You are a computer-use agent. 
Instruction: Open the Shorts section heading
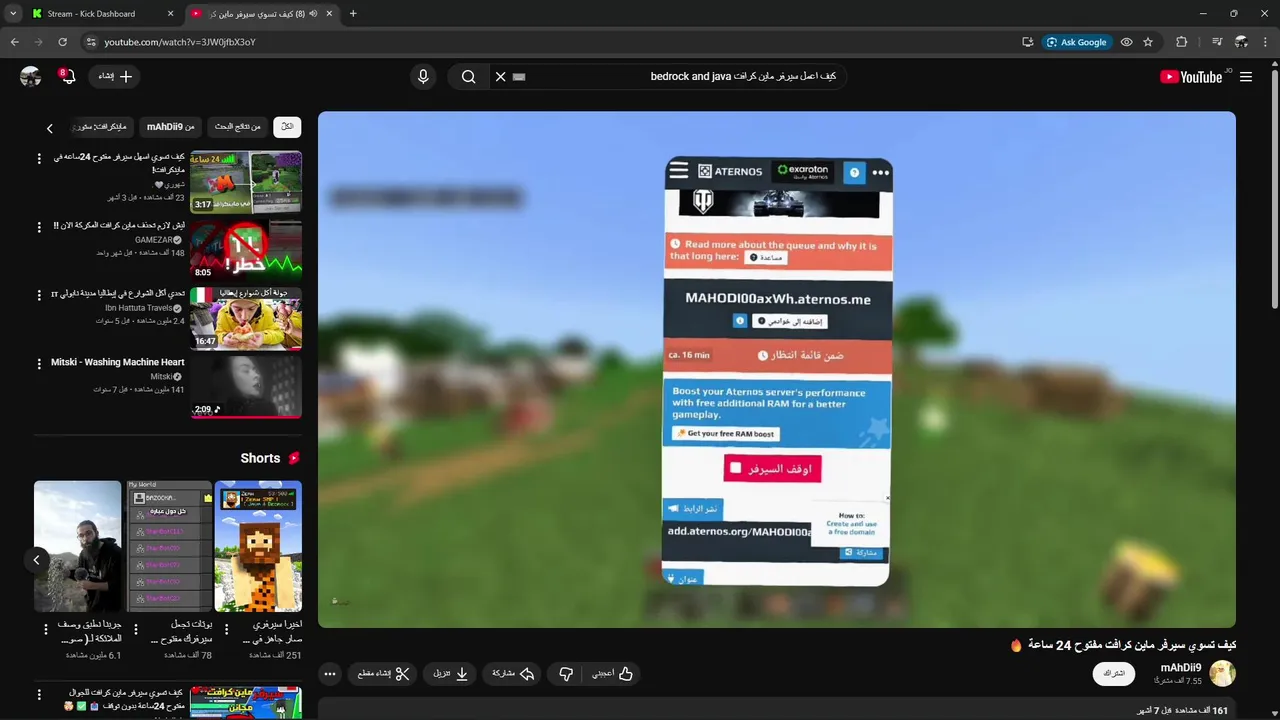click(x=270, y=458)
